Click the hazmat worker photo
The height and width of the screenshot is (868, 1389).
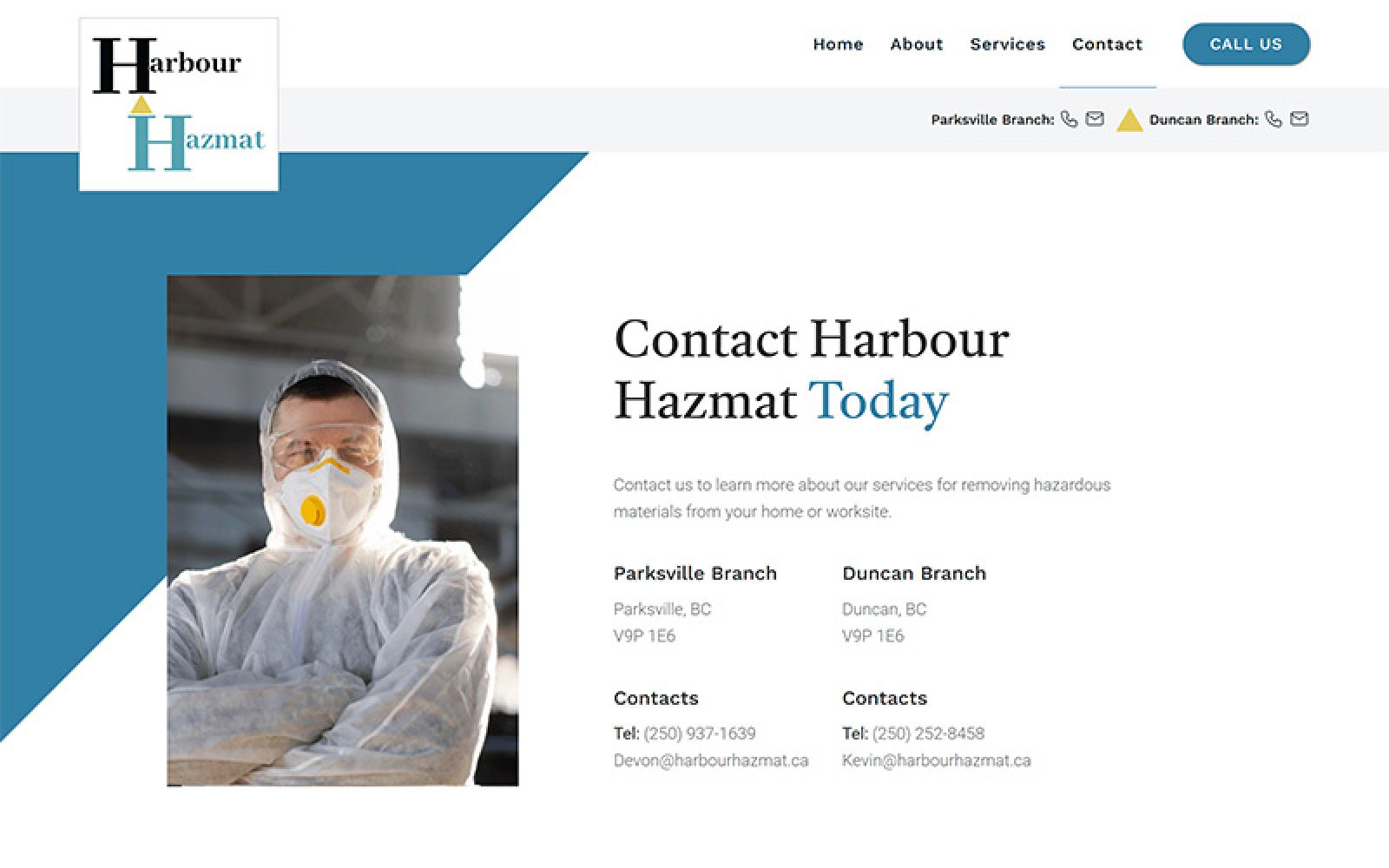pyautogui.click(x=343, y=530)
